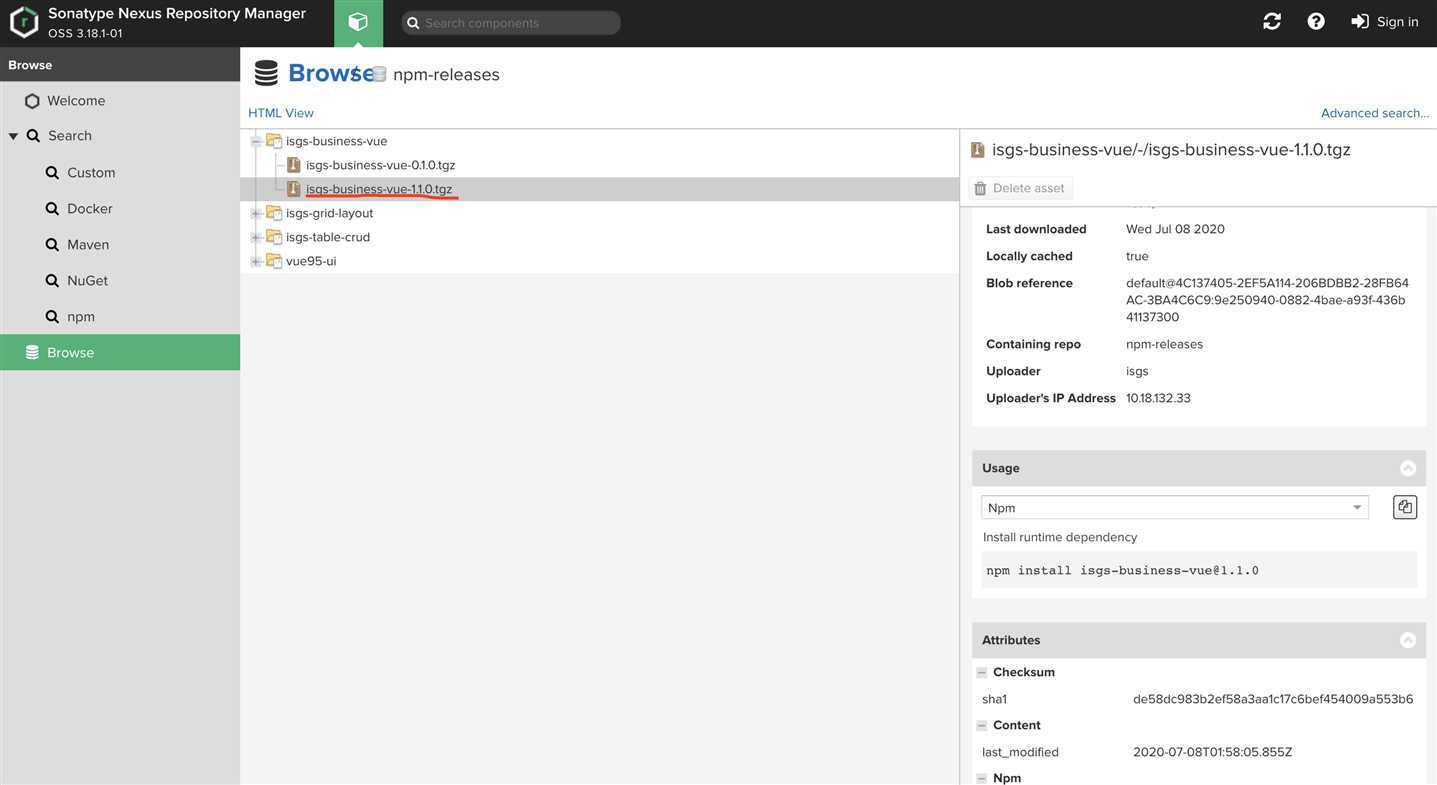
Task: Click the Browse breadcrumb heading
Action: [x=331, y=73]
